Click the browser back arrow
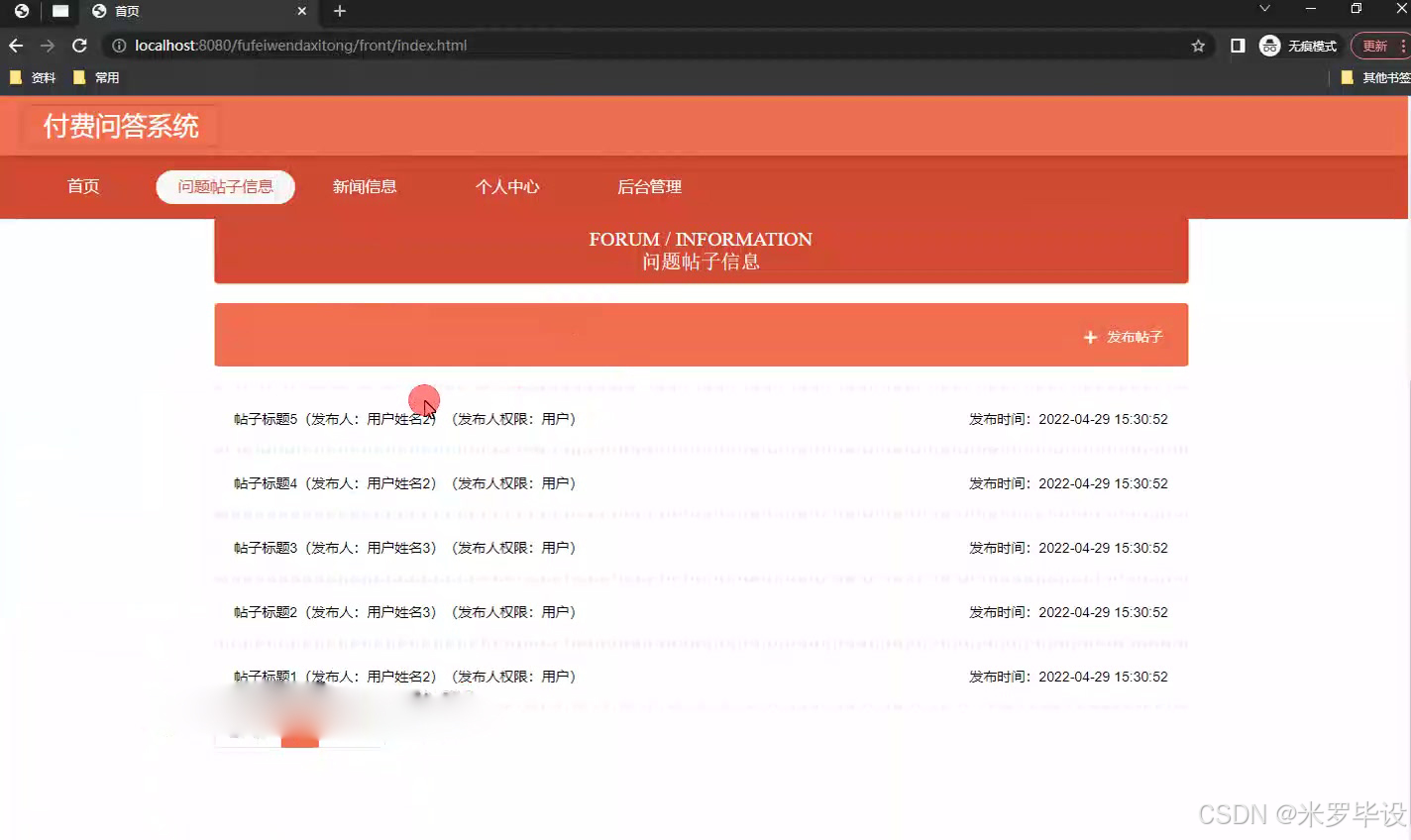The height and width of the screenshot is (840, 1411). [x=16, y=46]
